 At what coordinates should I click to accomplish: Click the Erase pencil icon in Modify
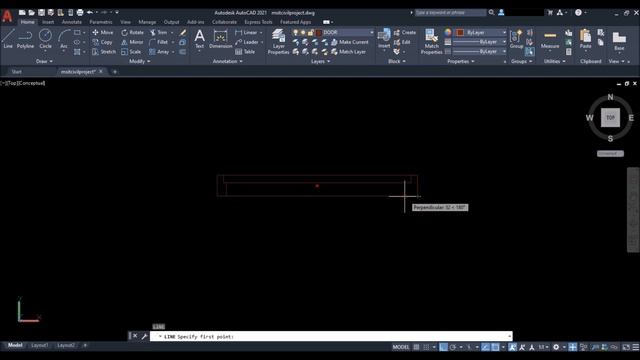point(183,32)
